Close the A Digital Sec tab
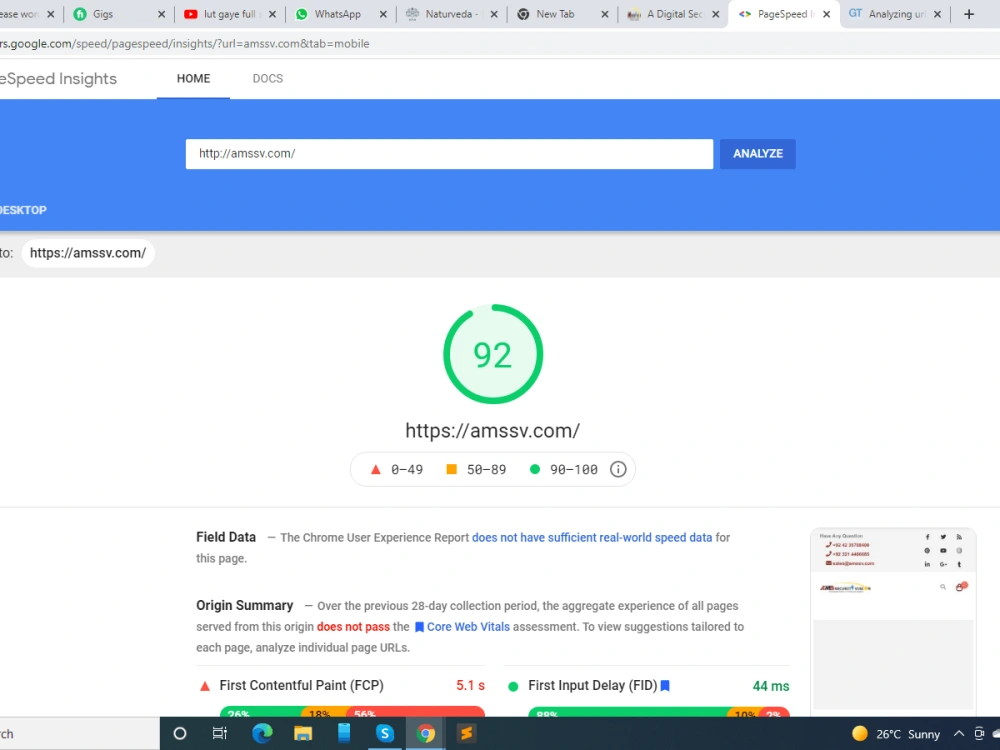The width and height of the screenshot is (1000, 750). (x=716, y=14)
